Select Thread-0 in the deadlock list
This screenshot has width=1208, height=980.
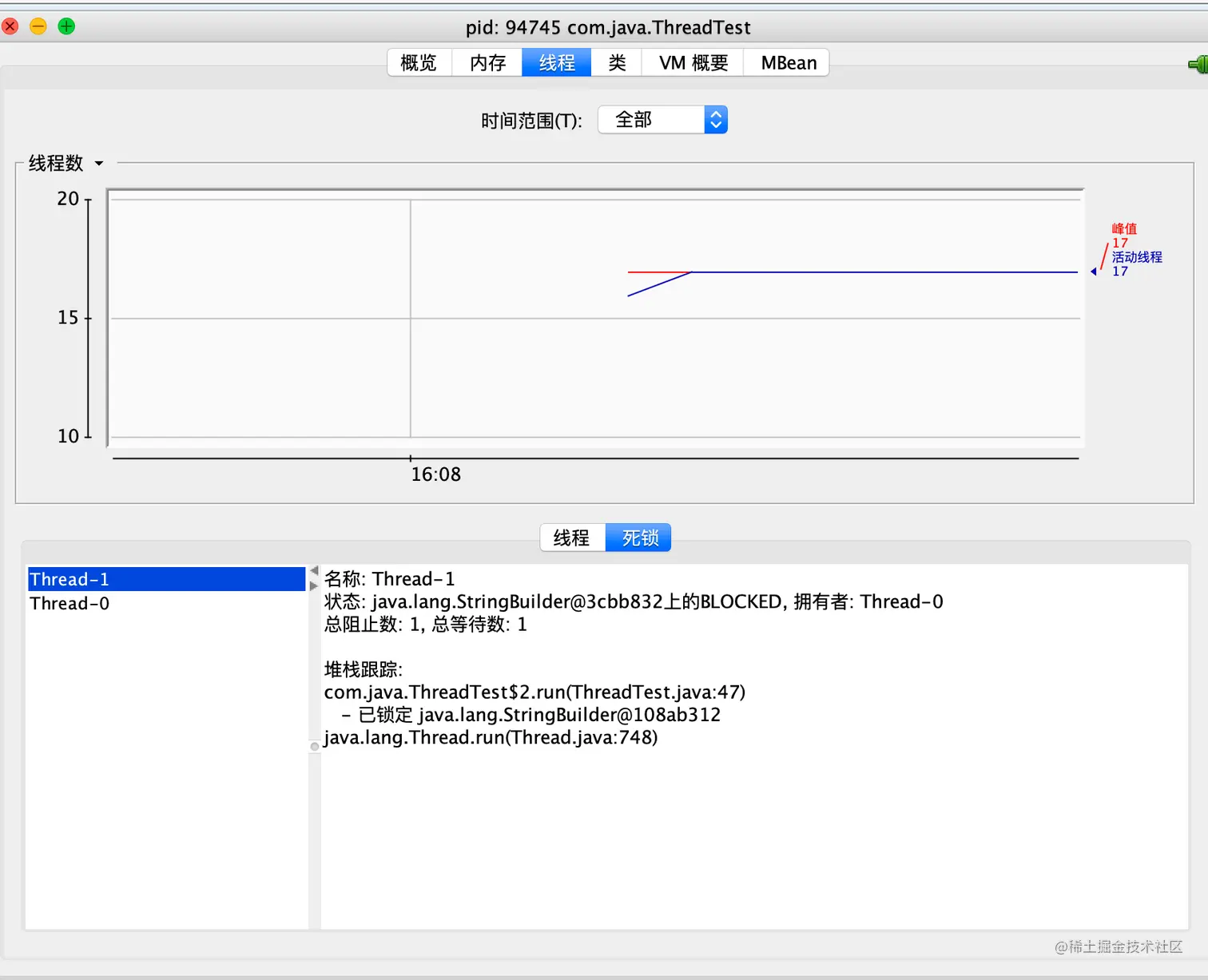pos(166,603)
